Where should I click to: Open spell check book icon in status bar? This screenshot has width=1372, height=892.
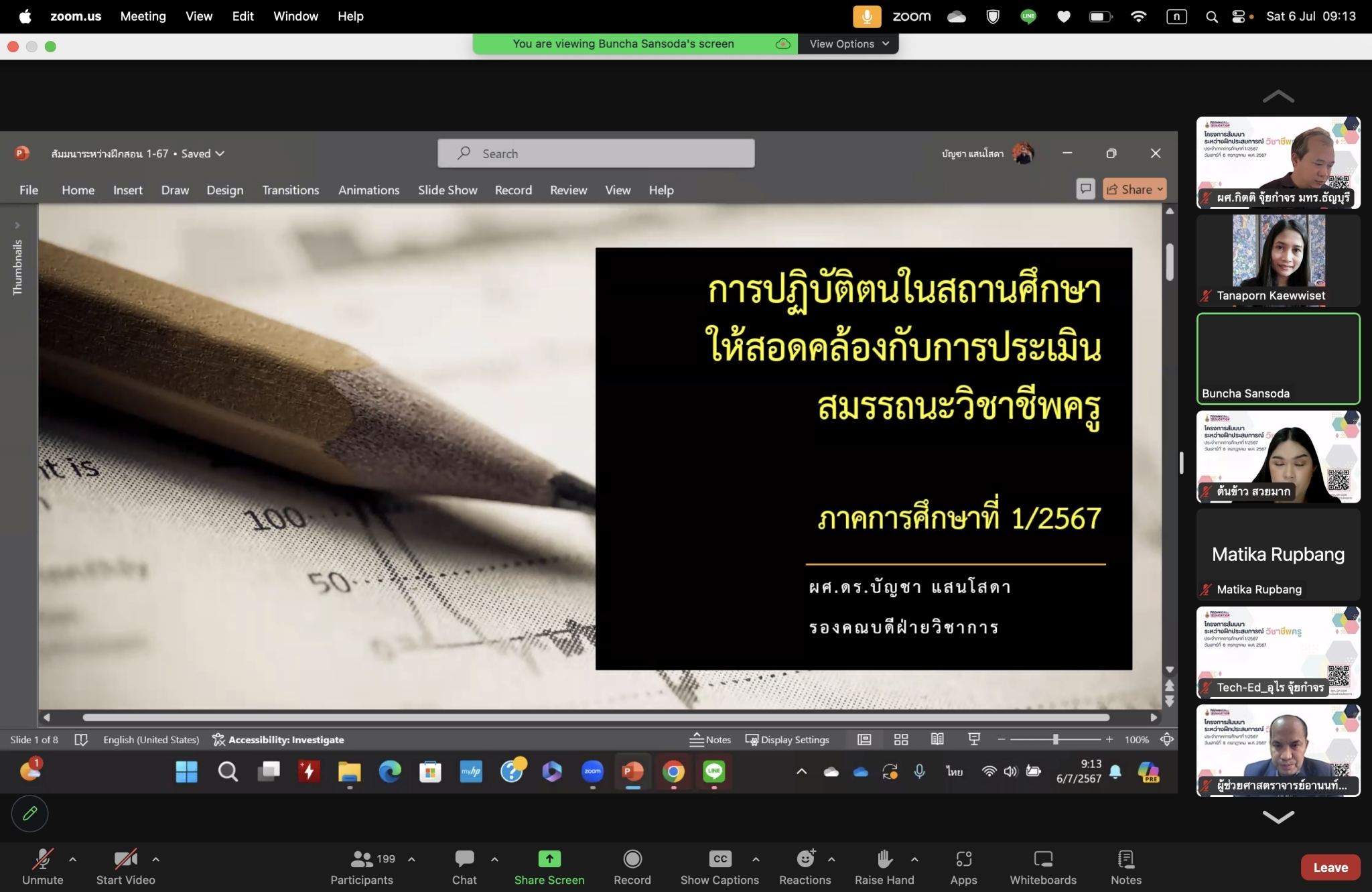click(x=81, y=739)
